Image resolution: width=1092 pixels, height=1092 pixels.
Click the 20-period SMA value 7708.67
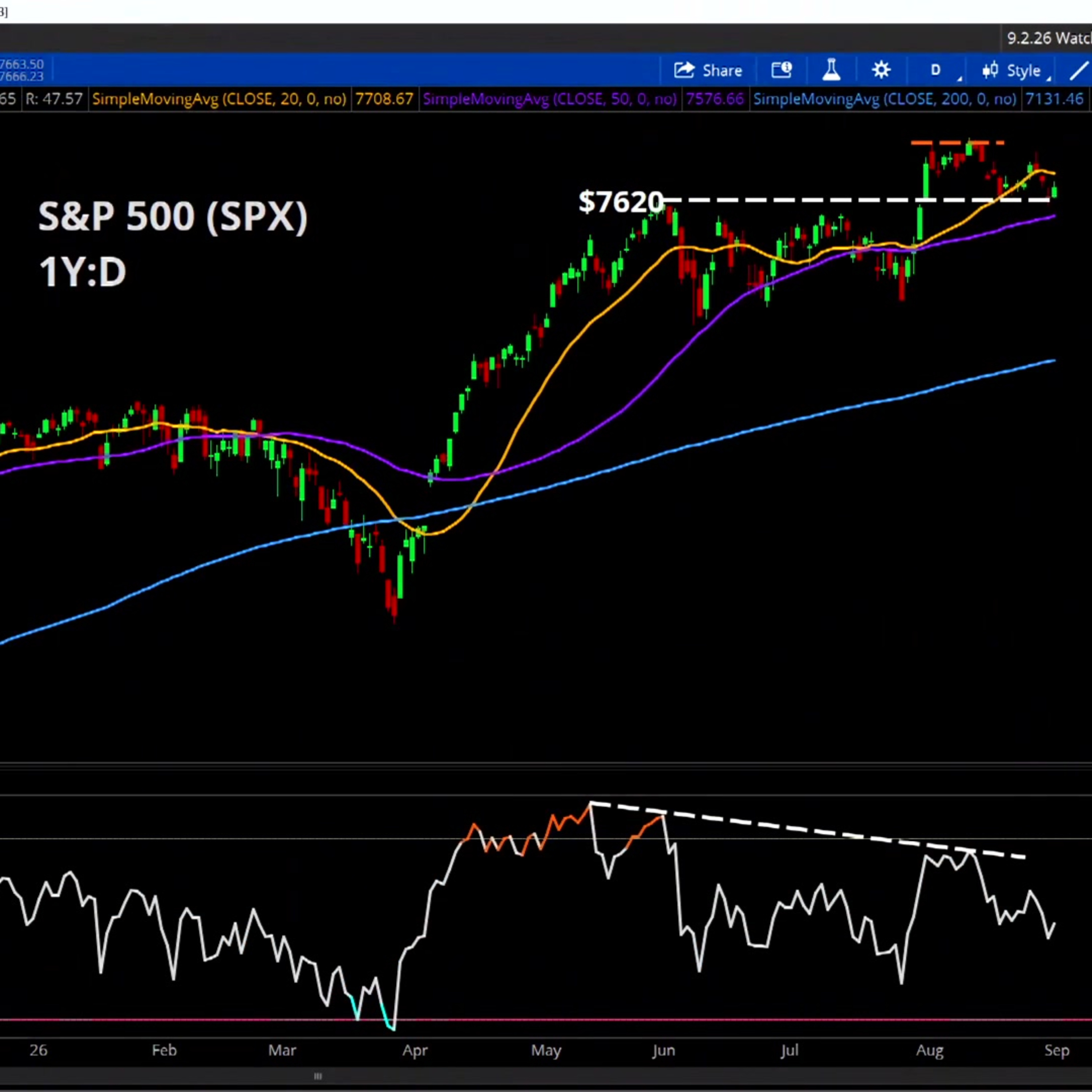coord(384,99)
